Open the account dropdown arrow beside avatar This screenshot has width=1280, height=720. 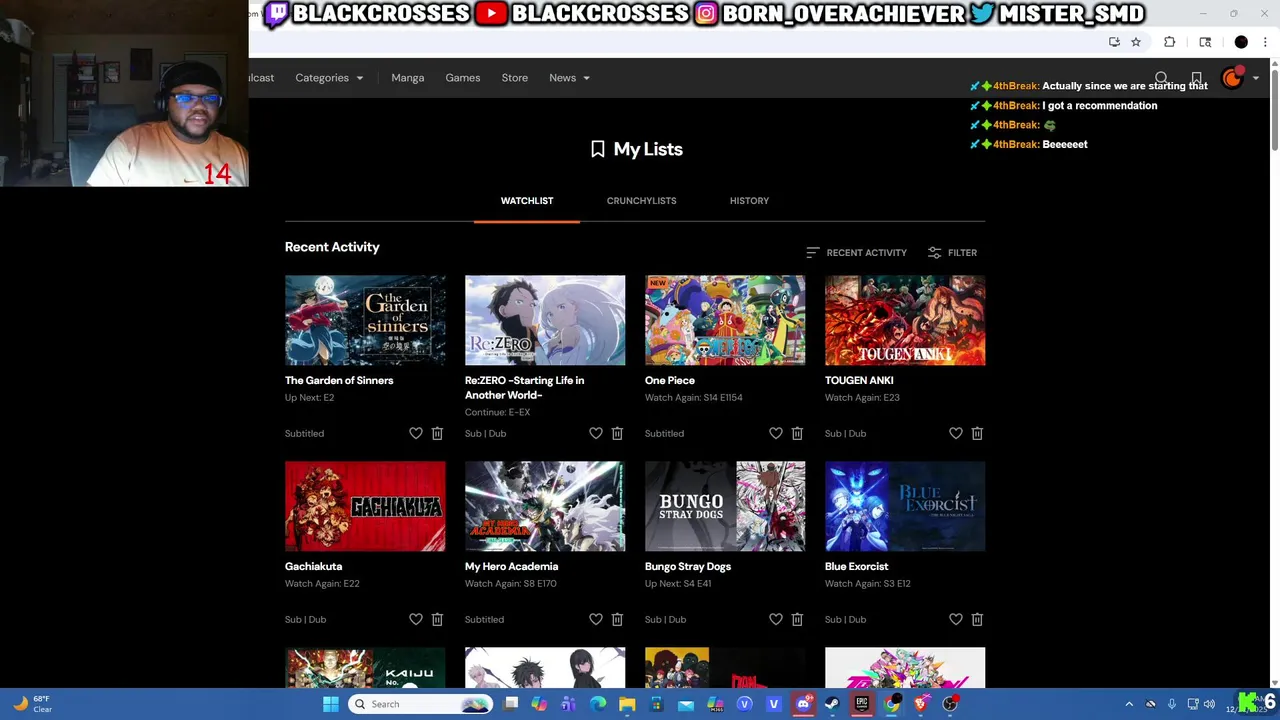(1256, 78)
